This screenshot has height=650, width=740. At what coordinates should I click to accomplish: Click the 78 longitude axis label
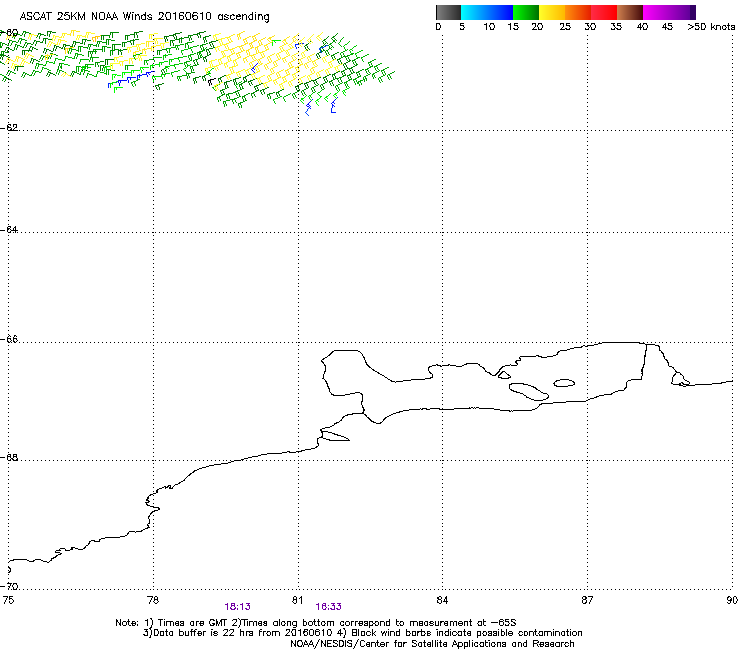click(153, 600)
